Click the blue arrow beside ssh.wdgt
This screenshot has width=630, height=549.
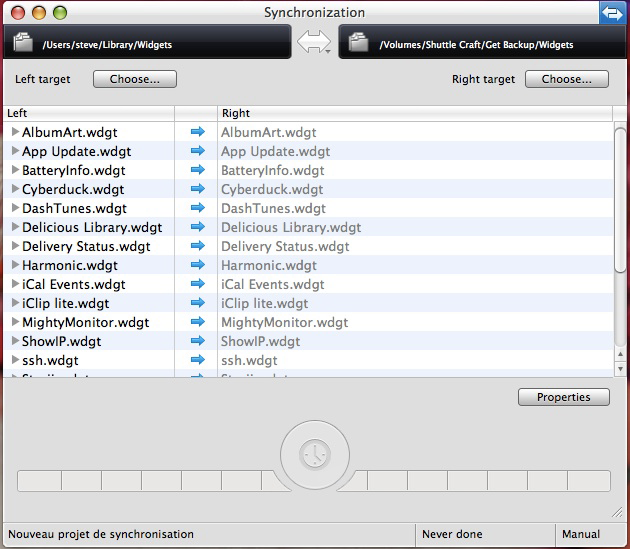pos(197,360)
